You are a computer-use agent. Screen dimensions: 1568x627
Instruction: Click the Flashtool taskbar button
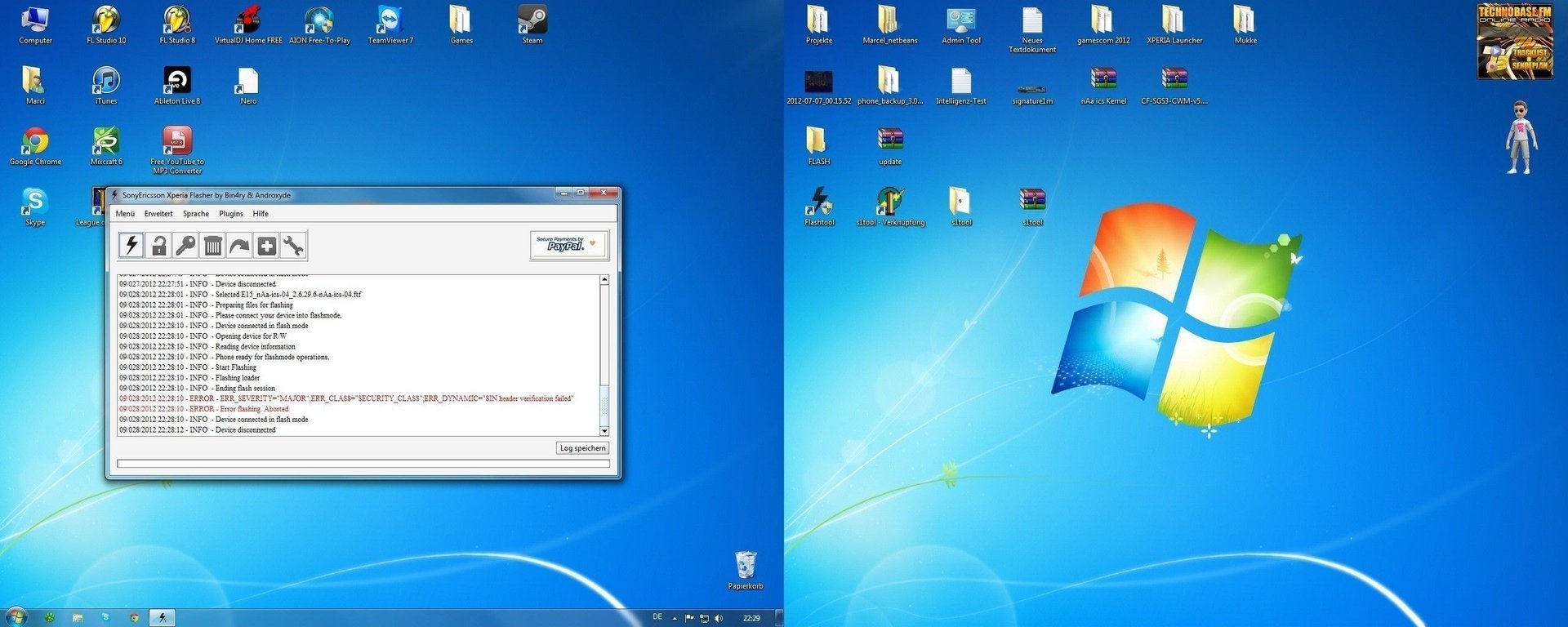[163, 618]
